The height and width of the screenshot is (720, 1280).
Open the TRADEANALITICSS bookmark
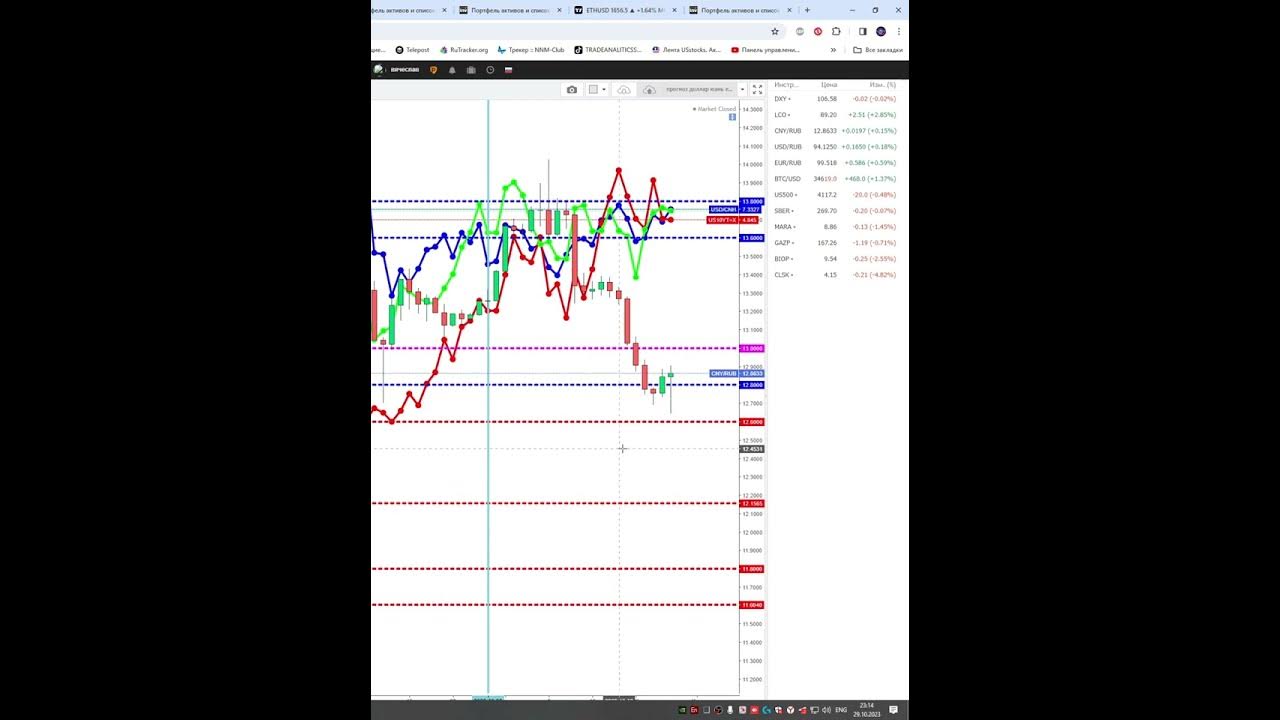(x=608, y=49)
